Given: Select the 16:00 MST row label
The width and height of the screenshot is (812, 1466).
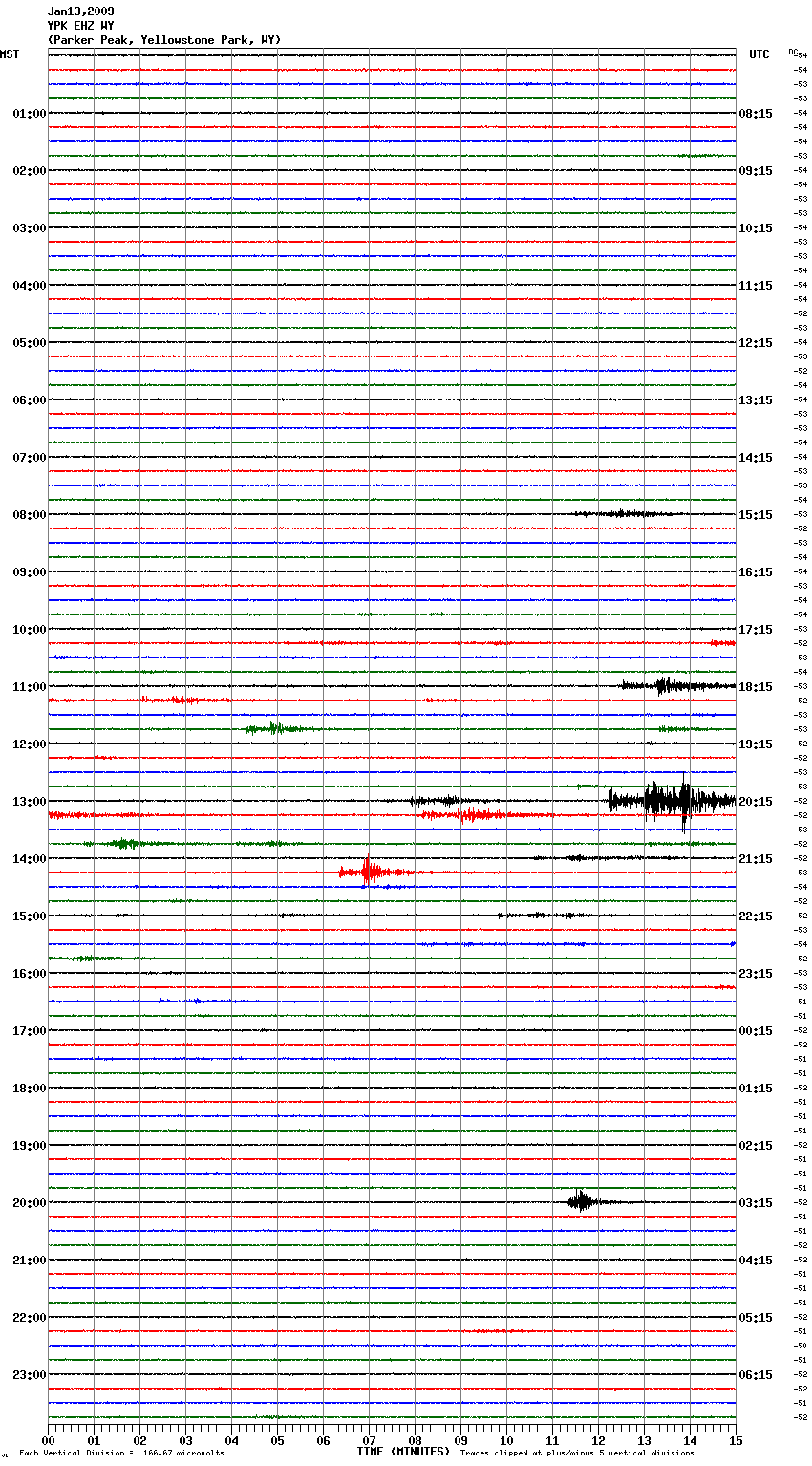Looking at the screenshot, I should (30, 974).
